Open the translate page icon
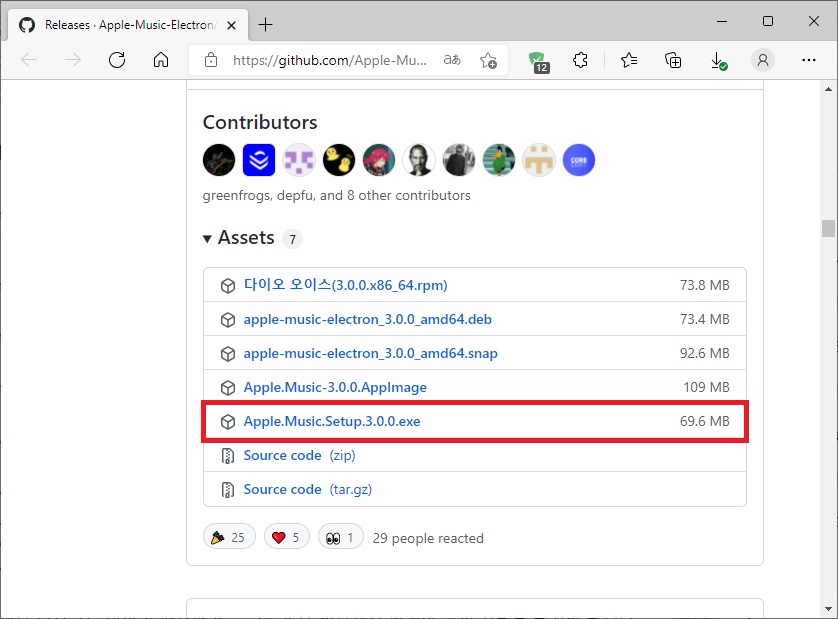 click(x=452, y=60)
